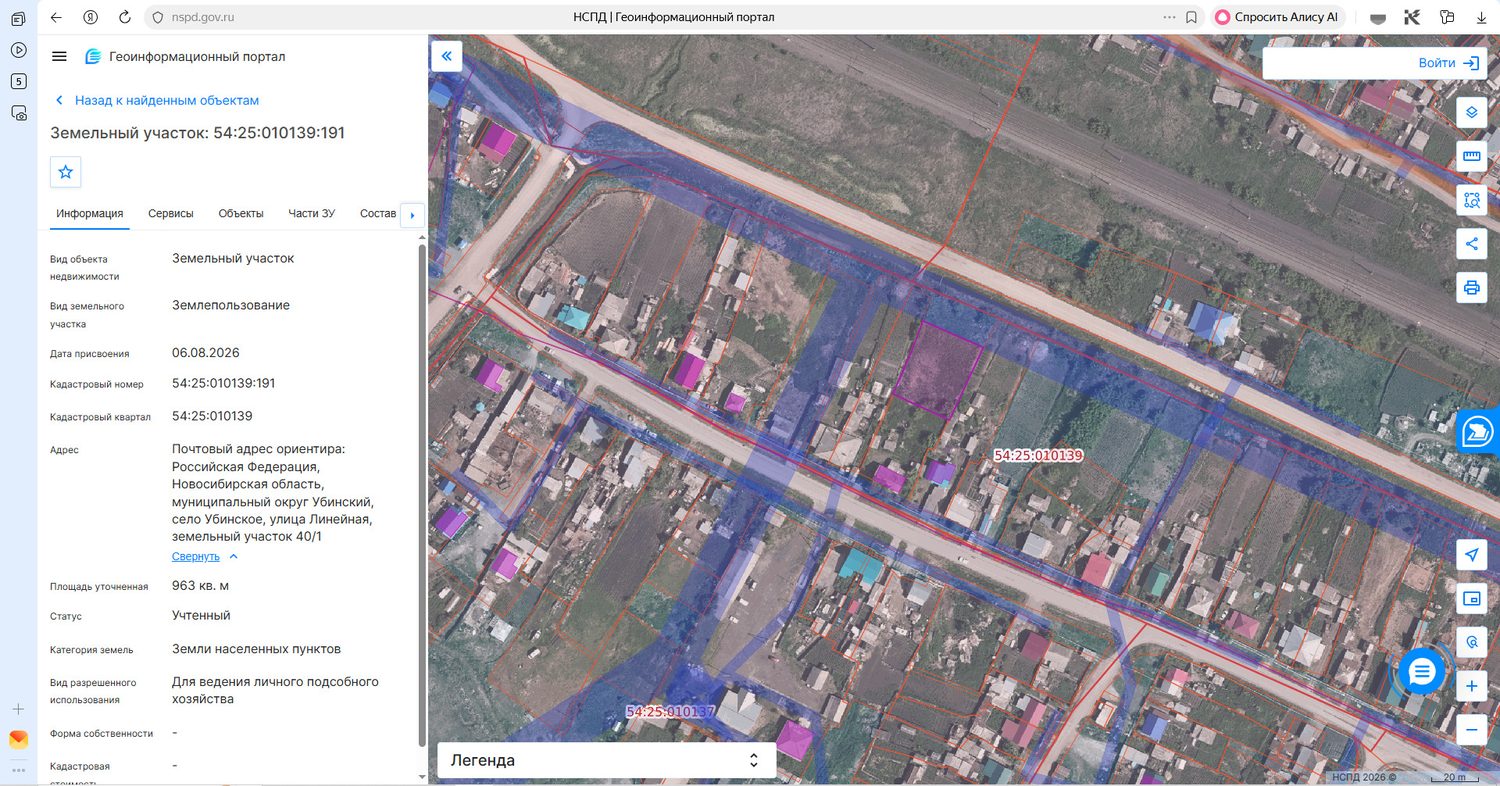Open the hamburger menu in the portal header

click(59, 57)
